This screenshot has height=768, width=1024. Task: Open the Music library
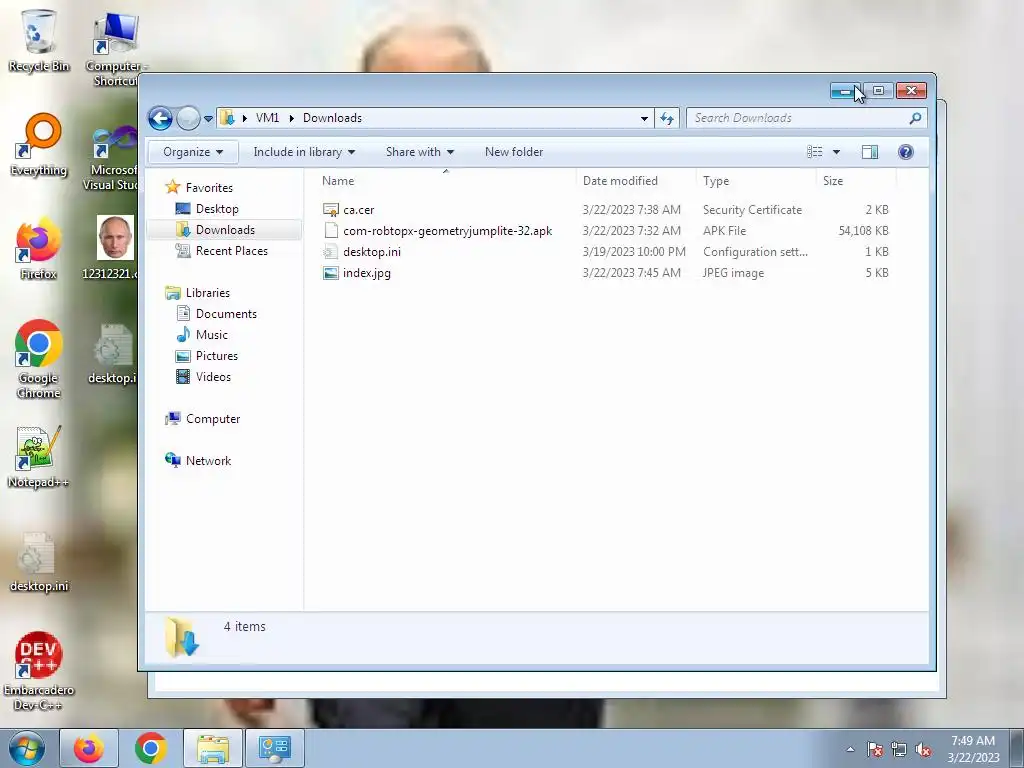[x=212, y=335]
